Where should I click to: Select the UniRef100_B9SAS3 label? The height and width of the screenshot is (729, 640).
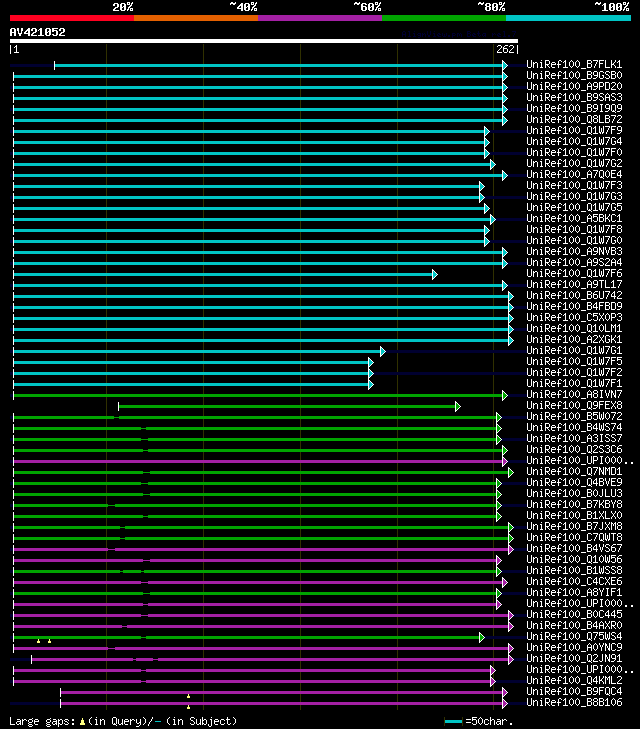click(574, 97)
